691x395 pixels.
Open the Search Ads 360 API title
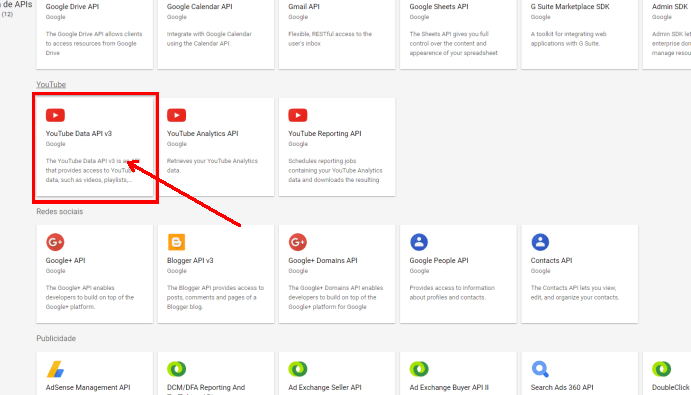(562, 388)
